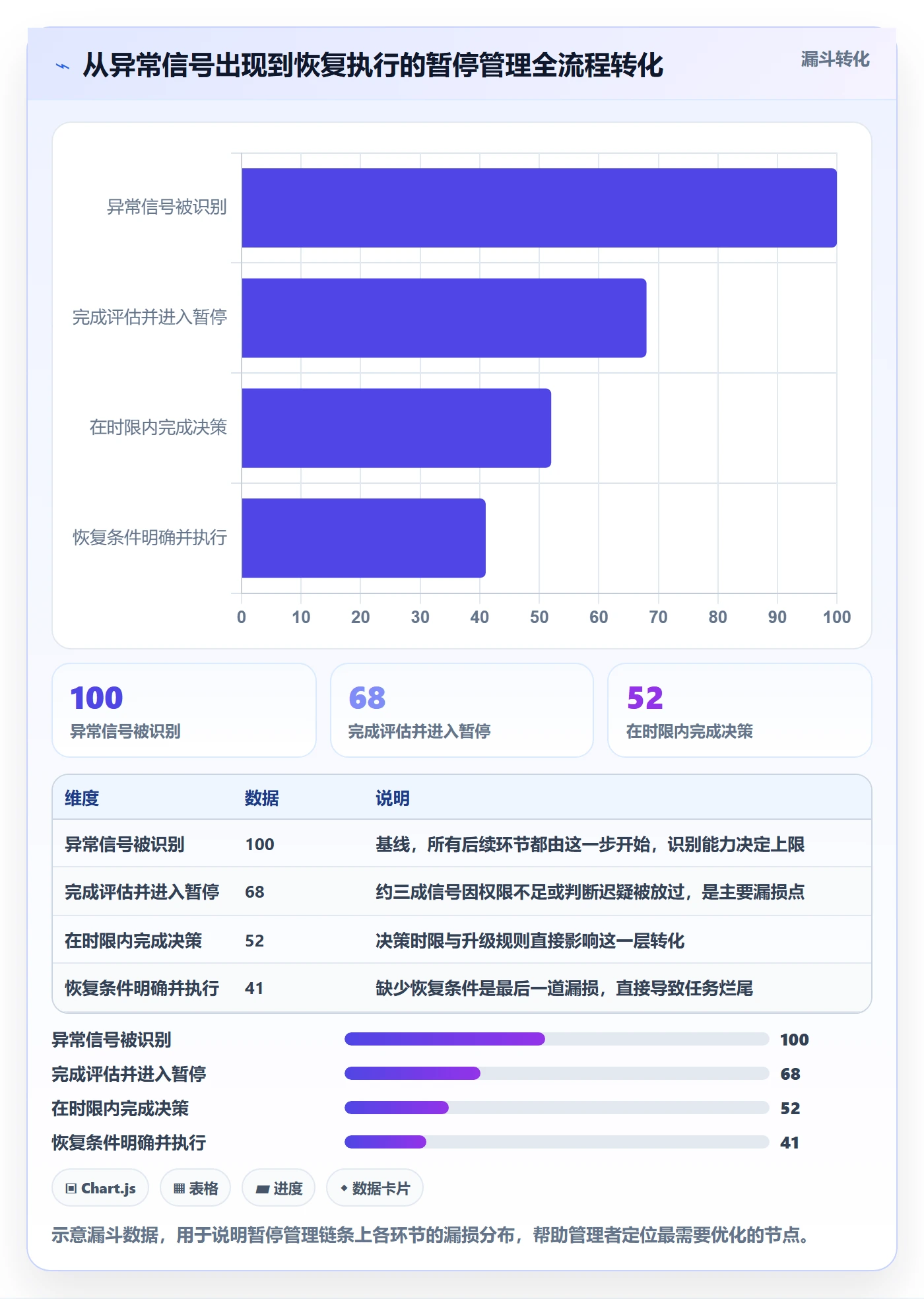The height and width of the screenshot is (1299, 924).
Task: Click the description starting with 缺少恢复条件
Action: click(564, 988)
